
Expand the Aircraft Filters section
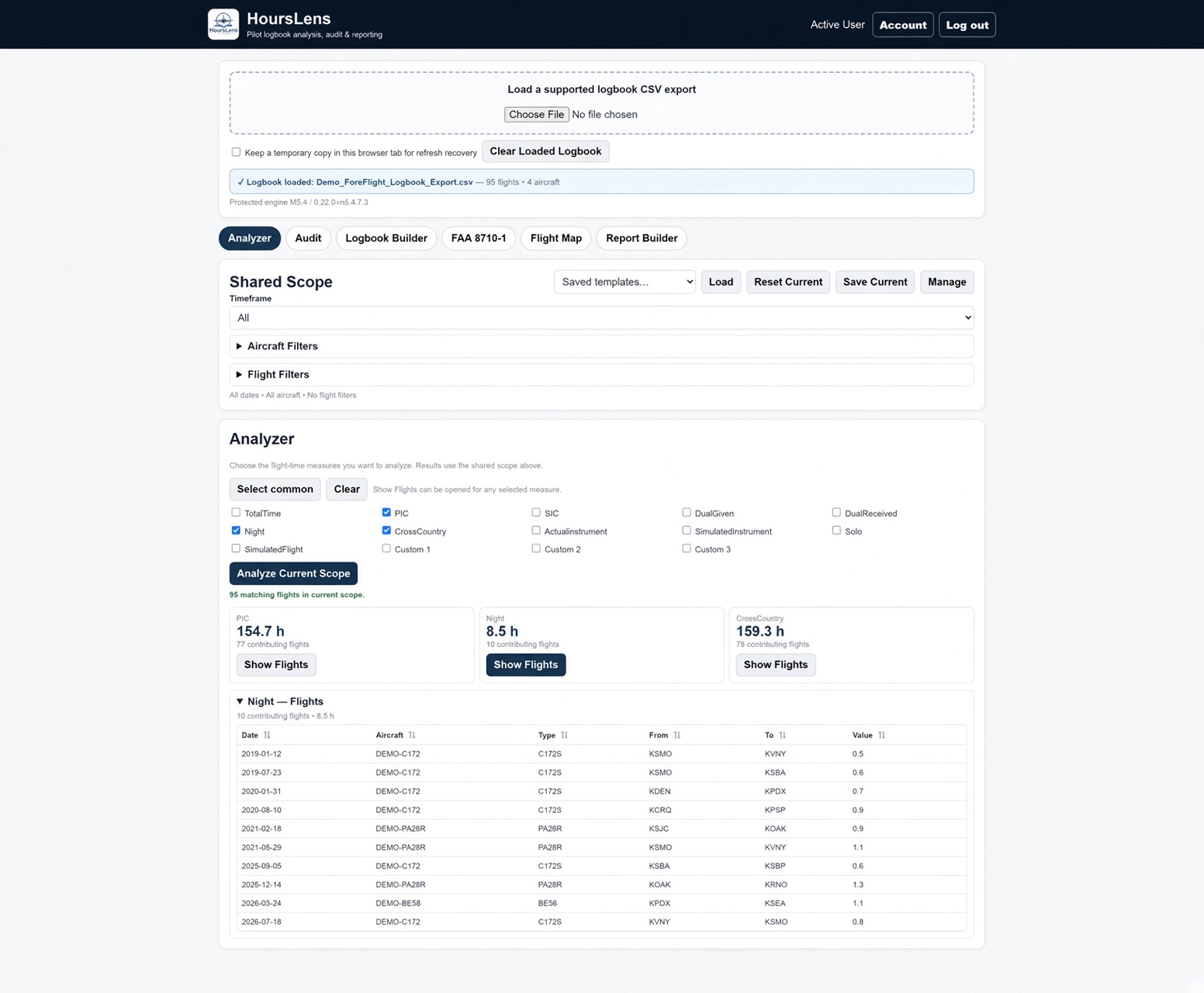pos(601,346)
